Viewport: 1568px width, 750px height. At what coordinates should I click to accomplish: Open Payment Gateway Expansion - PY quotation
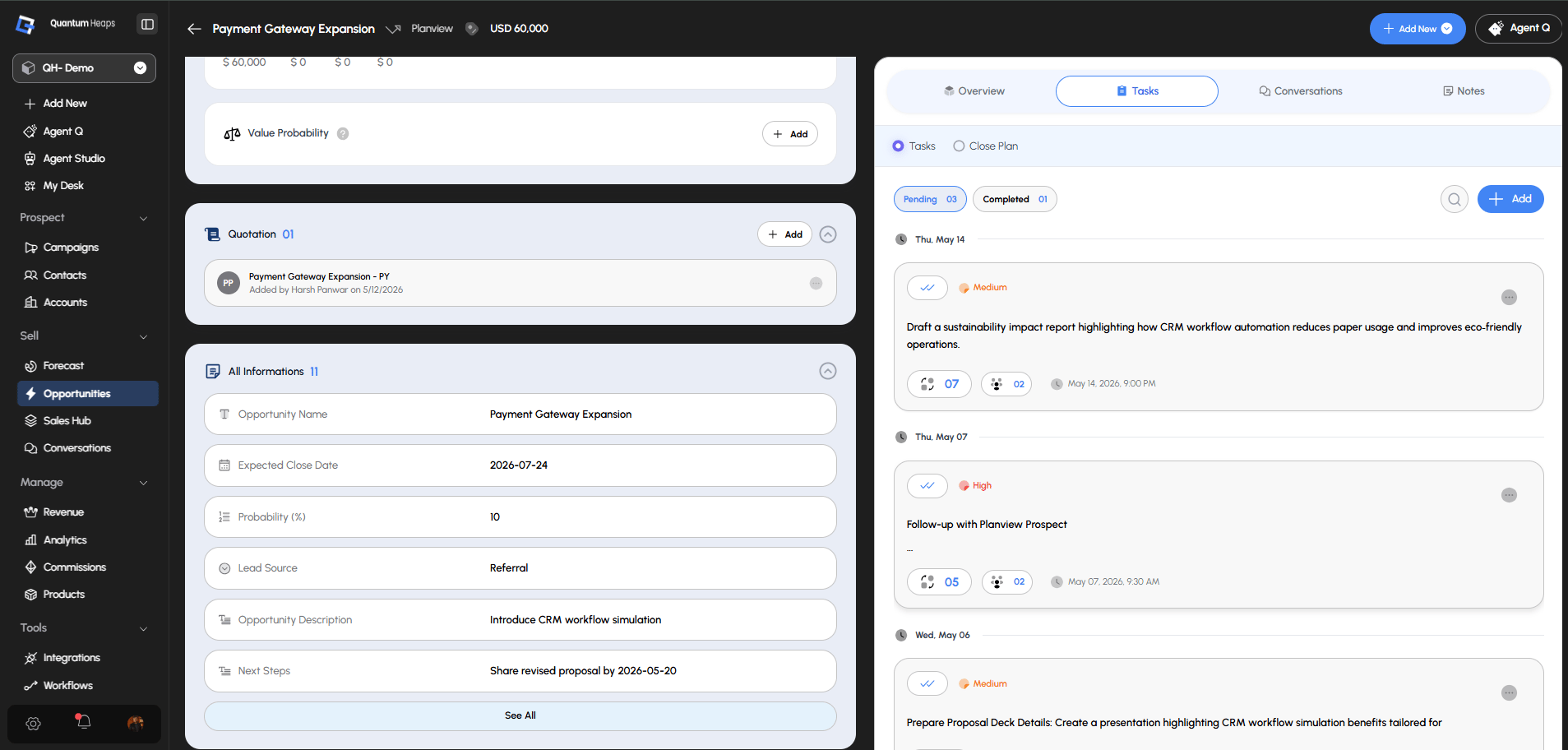point(520,283)
